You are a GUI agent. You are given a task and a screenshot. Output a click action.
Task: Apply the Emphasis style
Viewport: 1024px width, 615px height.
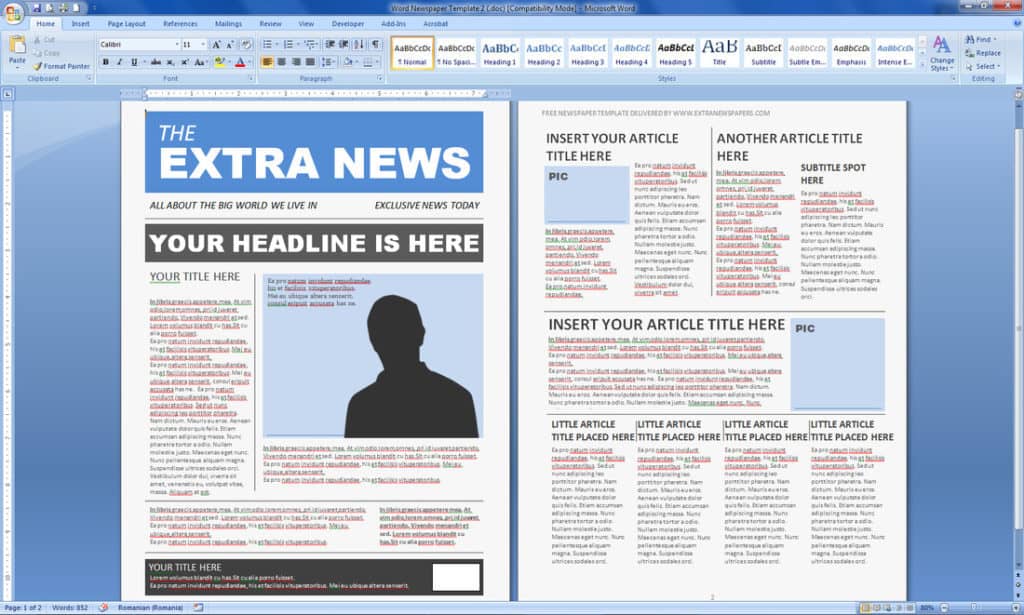[851, 53]
